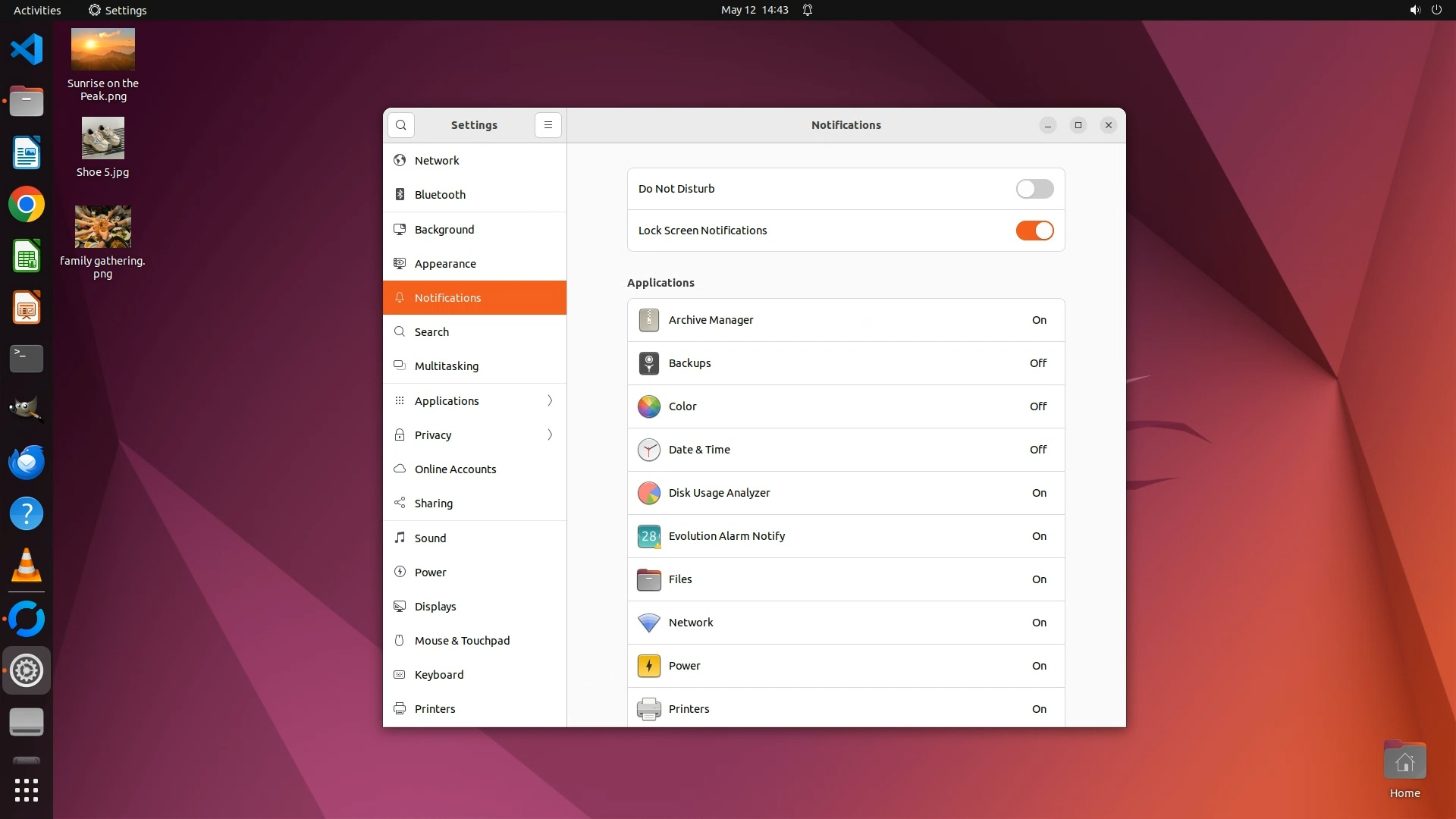1456x819 pixels.
Task: Expand the Privacy sidebar chevron
Action: 550,435
